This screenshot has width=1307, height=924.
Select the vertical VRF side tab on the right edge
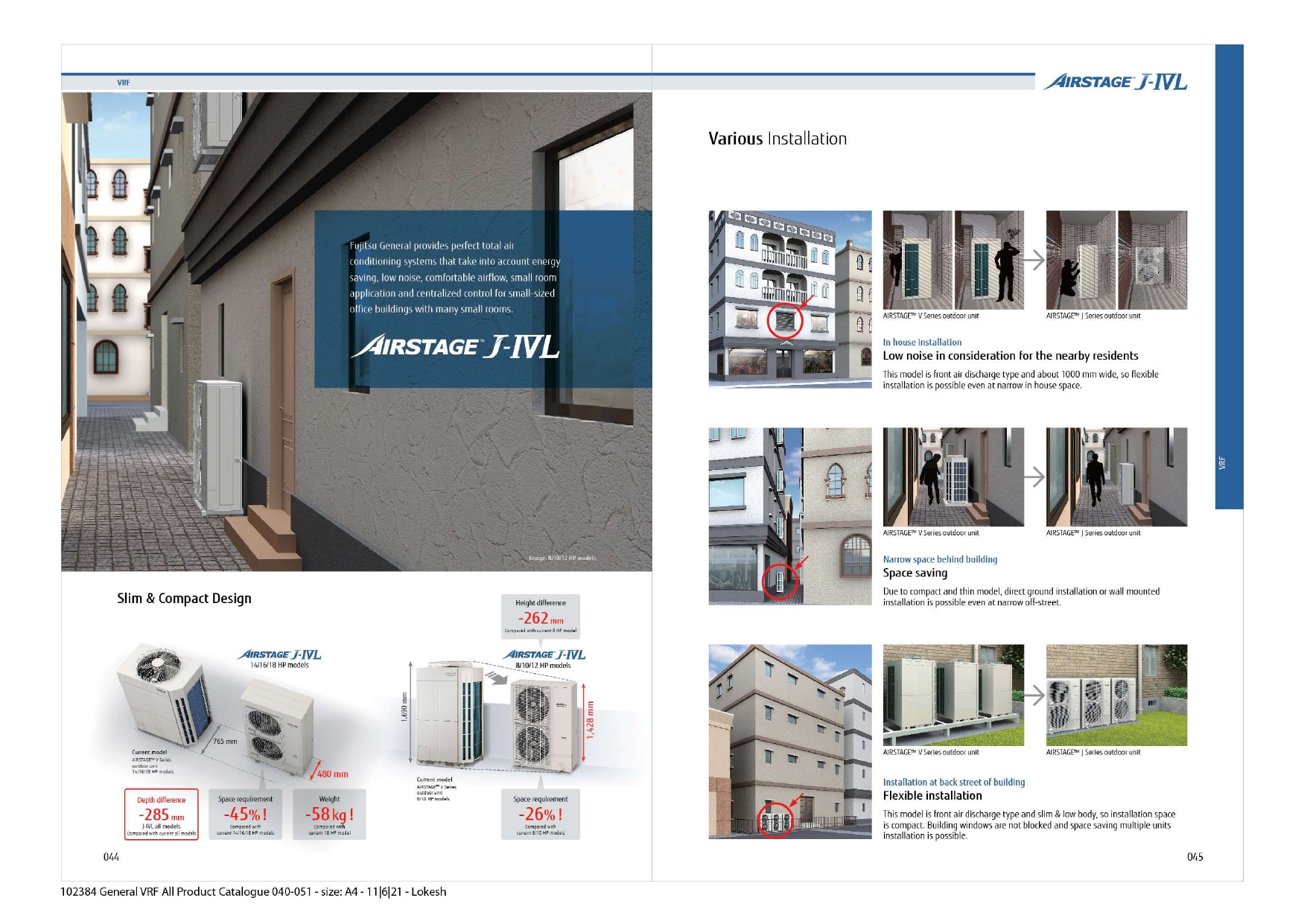1229,276
